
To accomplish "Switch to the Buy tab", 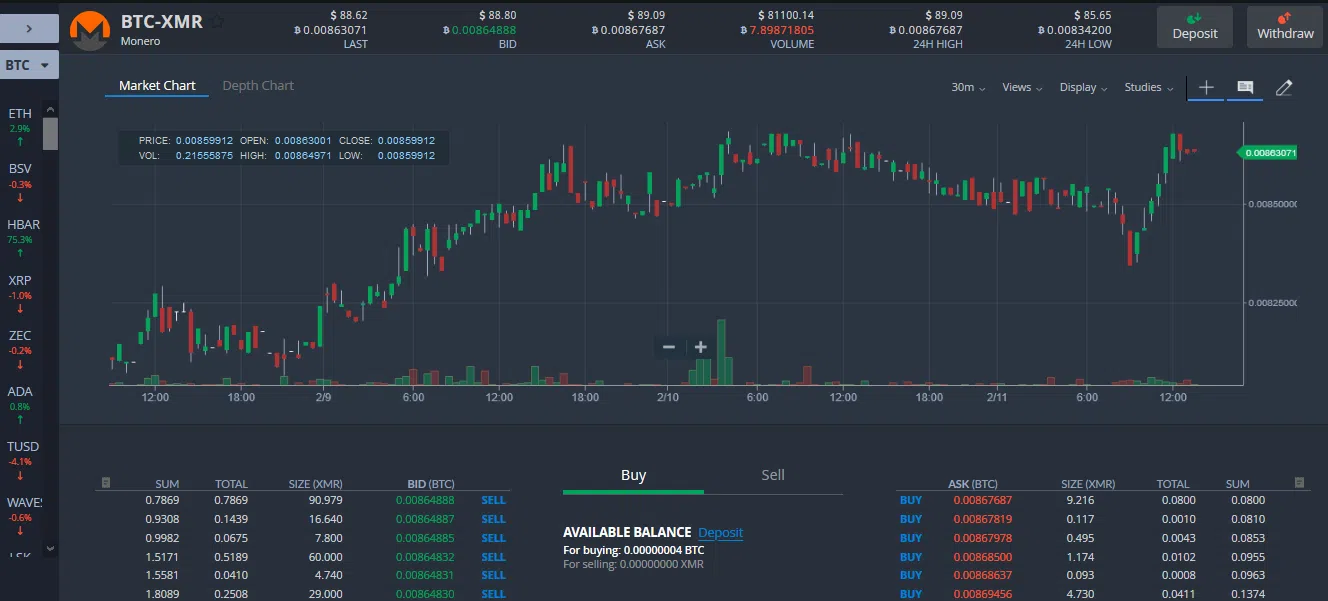I will (633, 476).
